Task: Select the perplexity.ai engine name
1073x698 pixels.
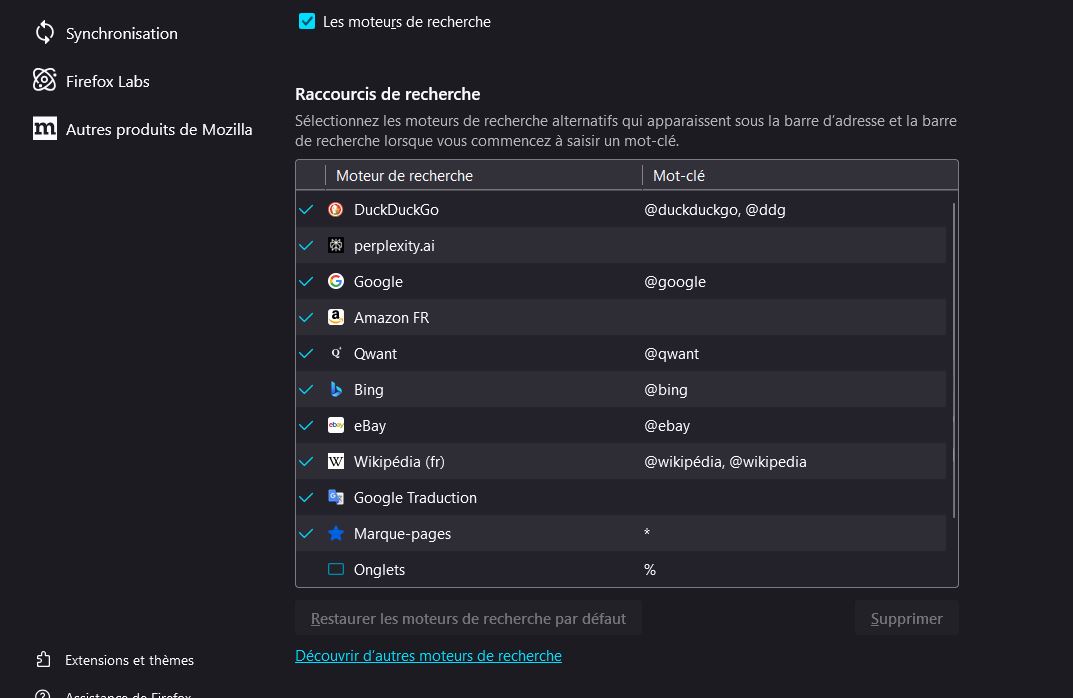Action: click(394, 246)
